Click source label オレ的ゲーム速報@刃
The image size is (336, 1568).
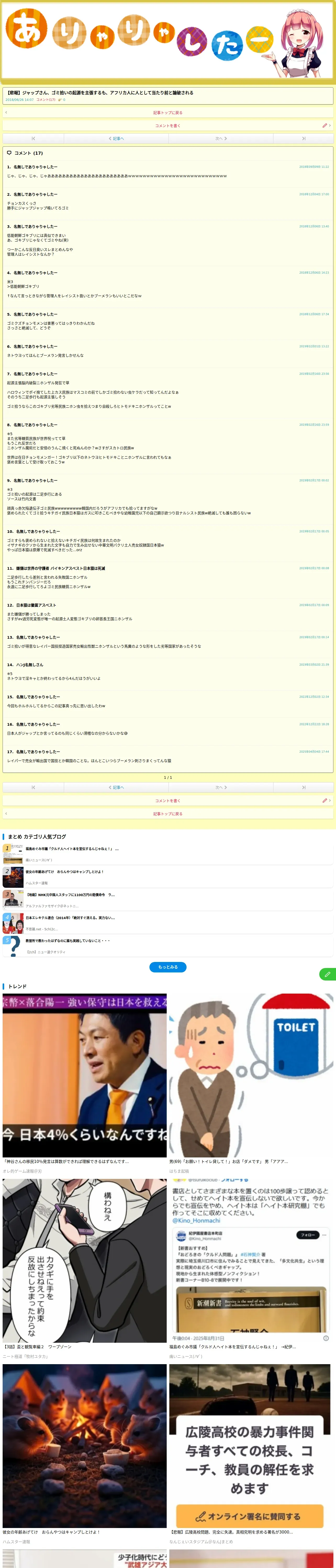pyautogui.click(x=22, y=1171)
